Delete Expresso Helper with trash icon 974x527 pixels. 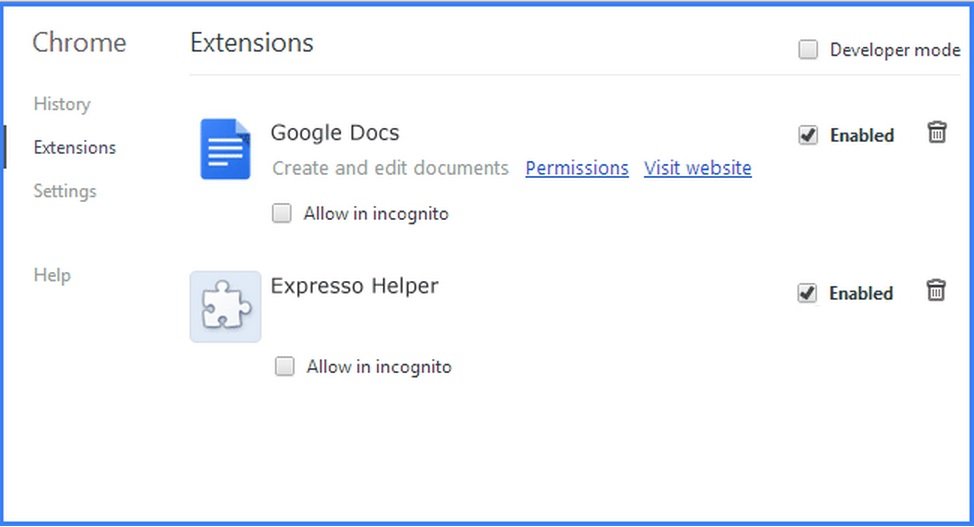click(x=936, y=290)
